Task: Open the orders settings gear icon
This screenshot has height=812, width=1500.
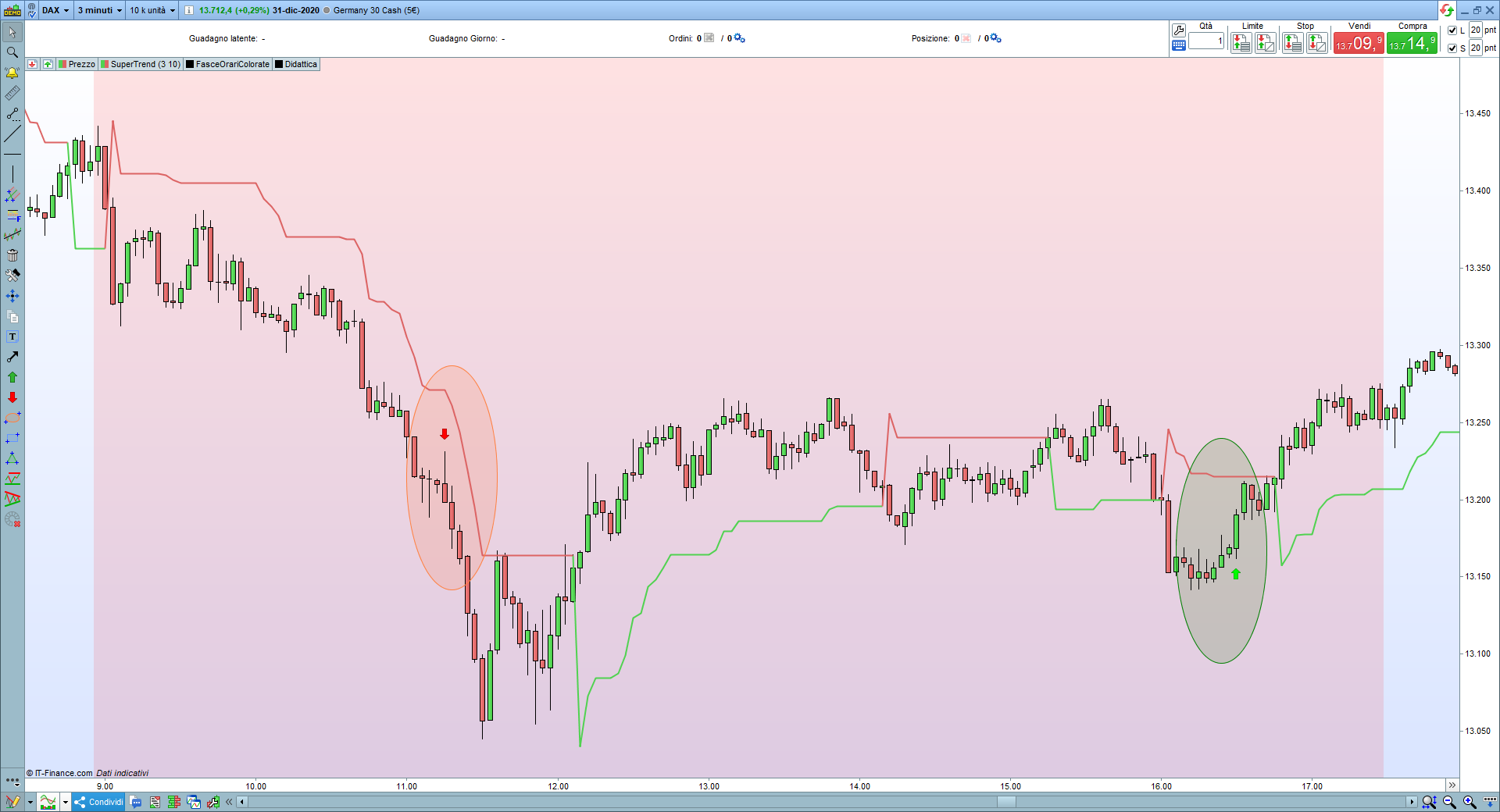Action: [x=739, y=38]
